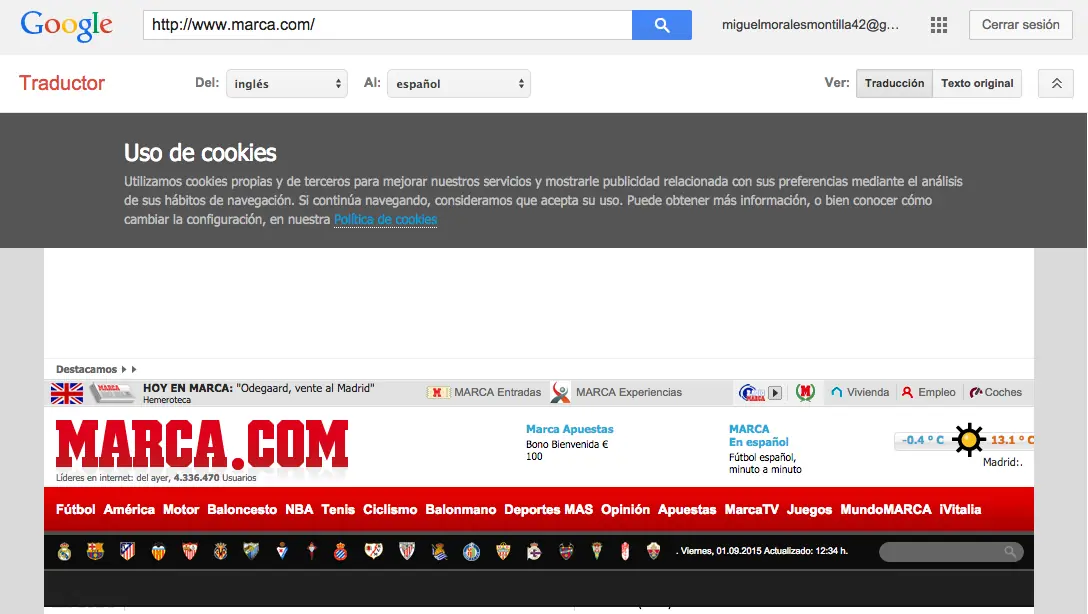Click the Espanyol crest
This screenshot has height=614, width=1088.
340,552
